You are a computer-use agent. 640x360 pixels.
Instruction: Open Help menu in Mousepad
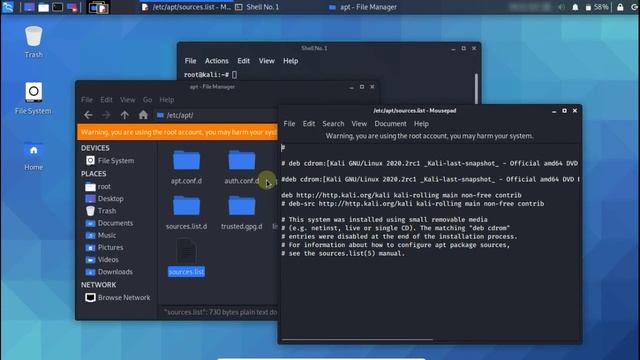click(x=421, y=124)
